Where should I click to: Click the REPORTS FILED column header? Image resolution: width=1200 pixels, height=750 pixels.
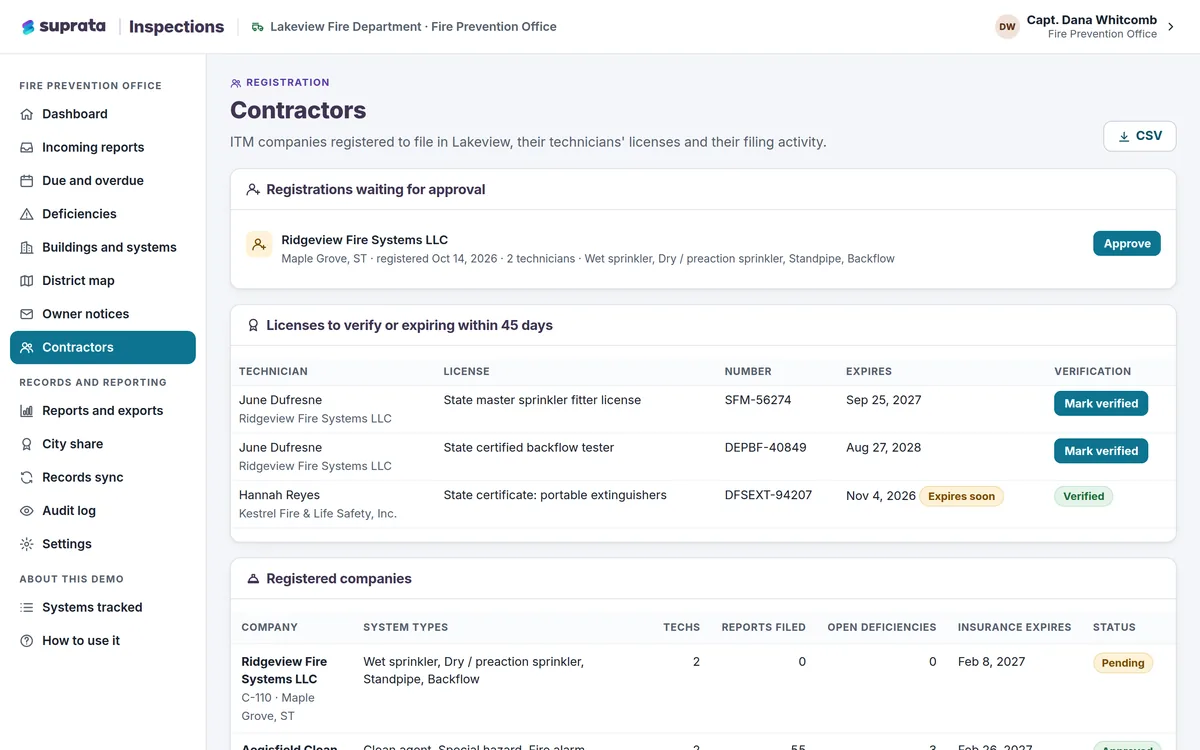pos(764,628)
